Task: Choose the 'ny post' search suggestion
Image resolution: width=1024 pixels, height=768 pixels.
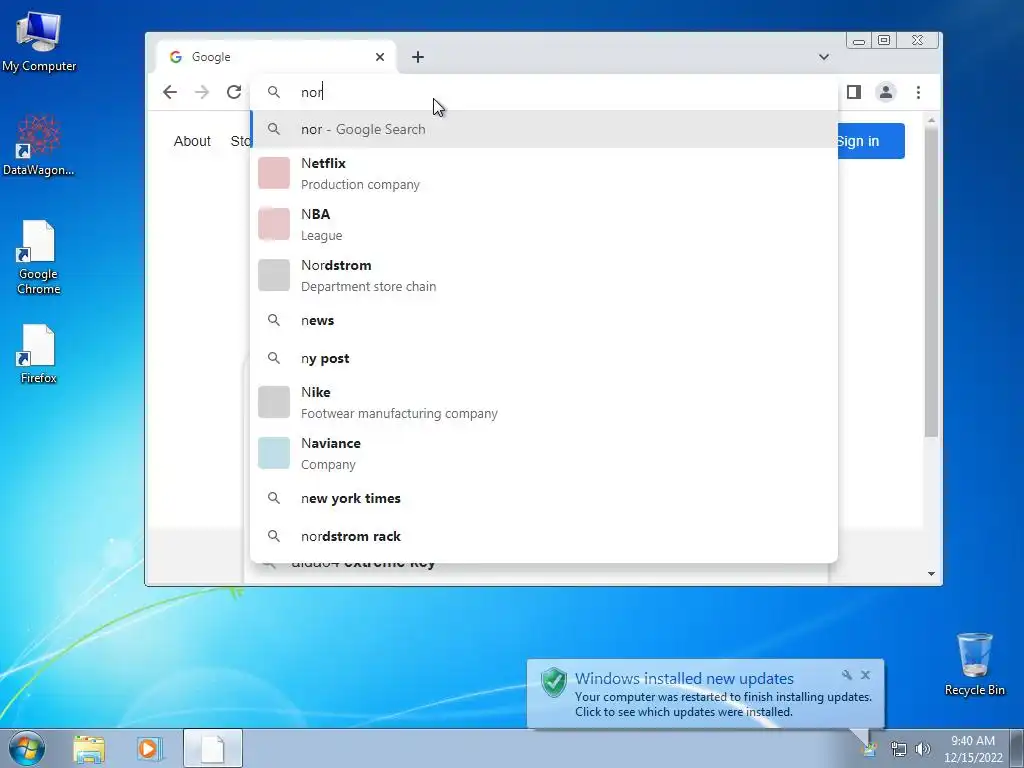Action: 543,358
